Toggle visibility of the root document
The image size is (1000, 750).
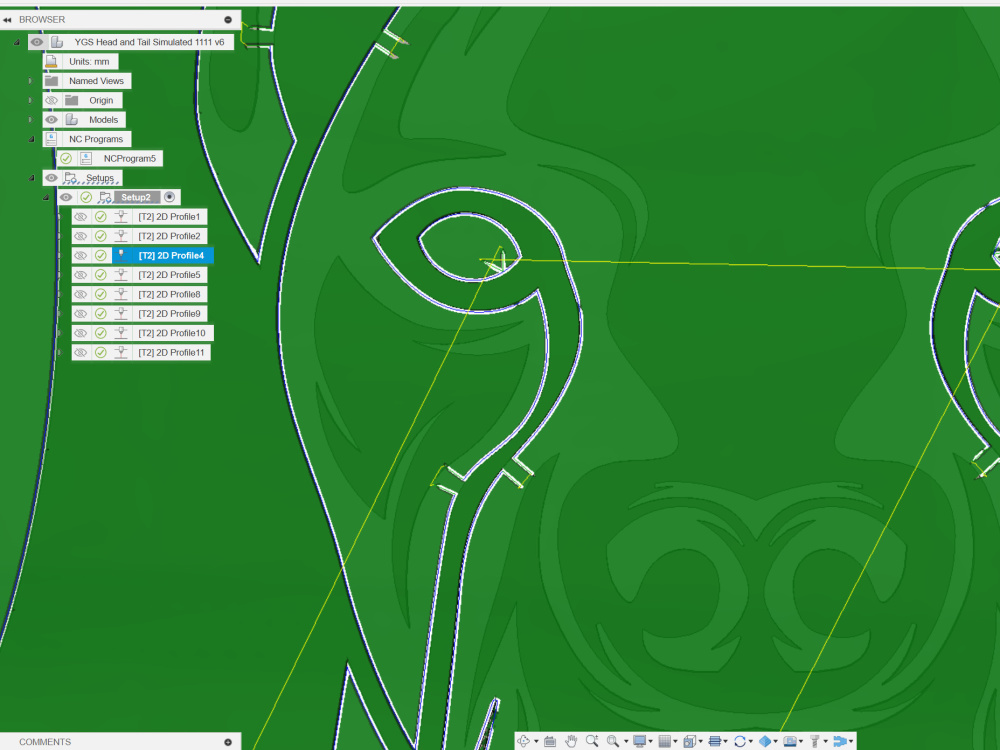[37, 42]
